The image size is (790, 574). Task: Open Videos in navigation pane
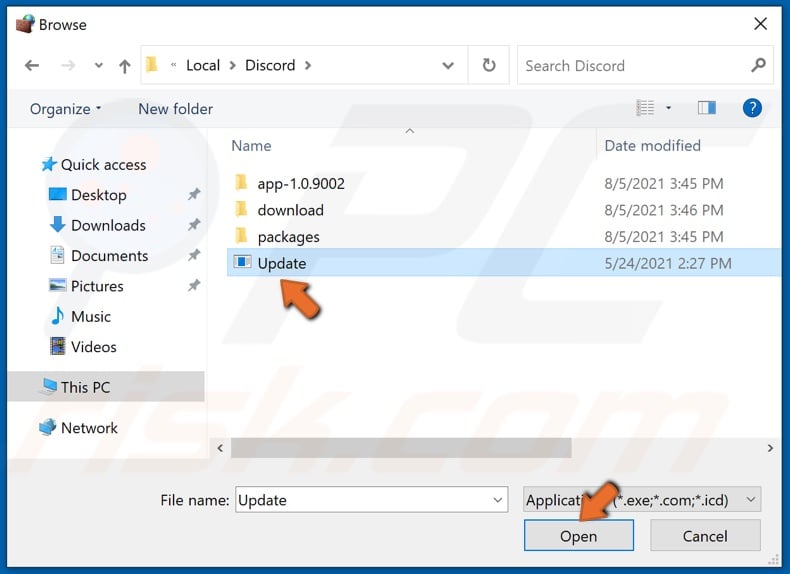84,347
